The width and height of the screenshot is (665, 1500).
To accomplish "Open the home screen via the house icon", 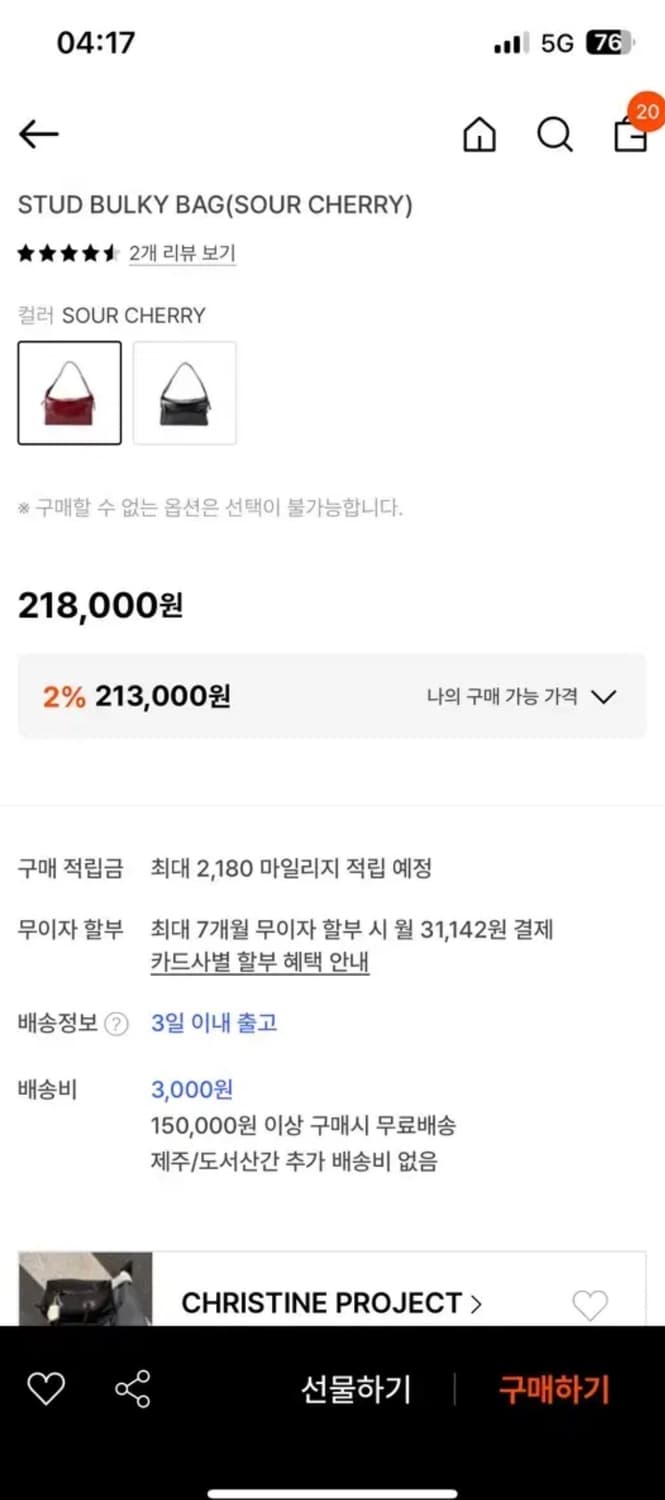I will [x=478, y=135].
